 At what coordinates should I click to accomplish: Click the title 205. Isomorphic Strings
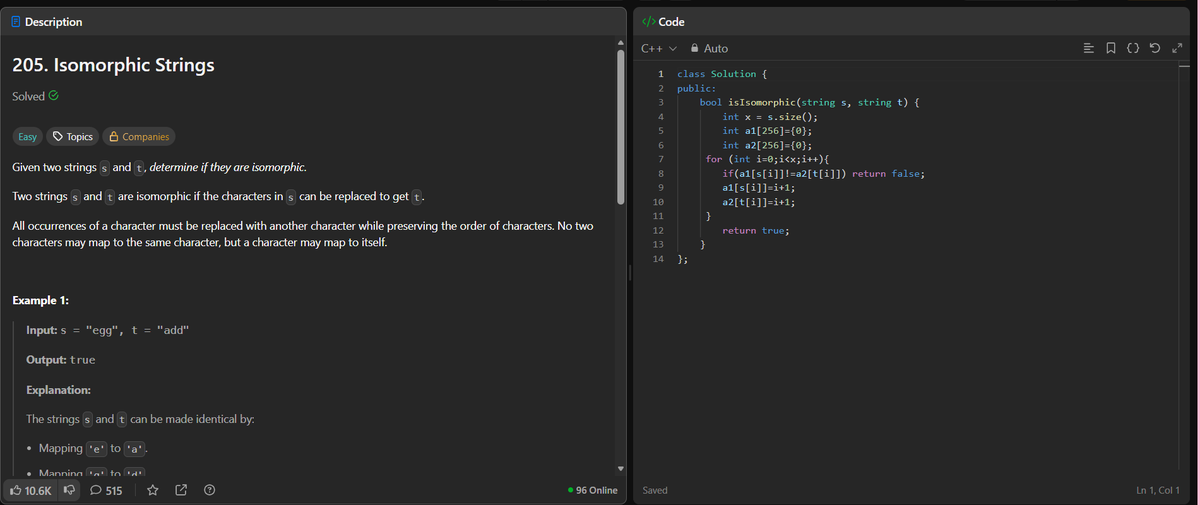click(x=113, y=66)
